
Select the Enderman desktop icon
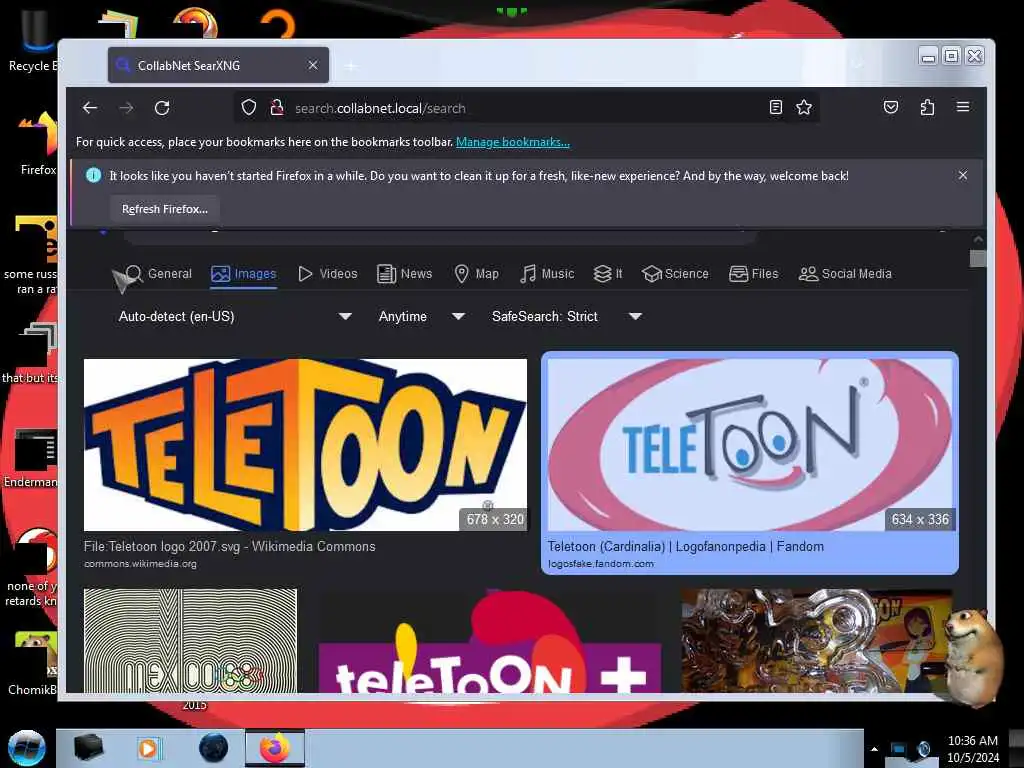tap(31, 458)
